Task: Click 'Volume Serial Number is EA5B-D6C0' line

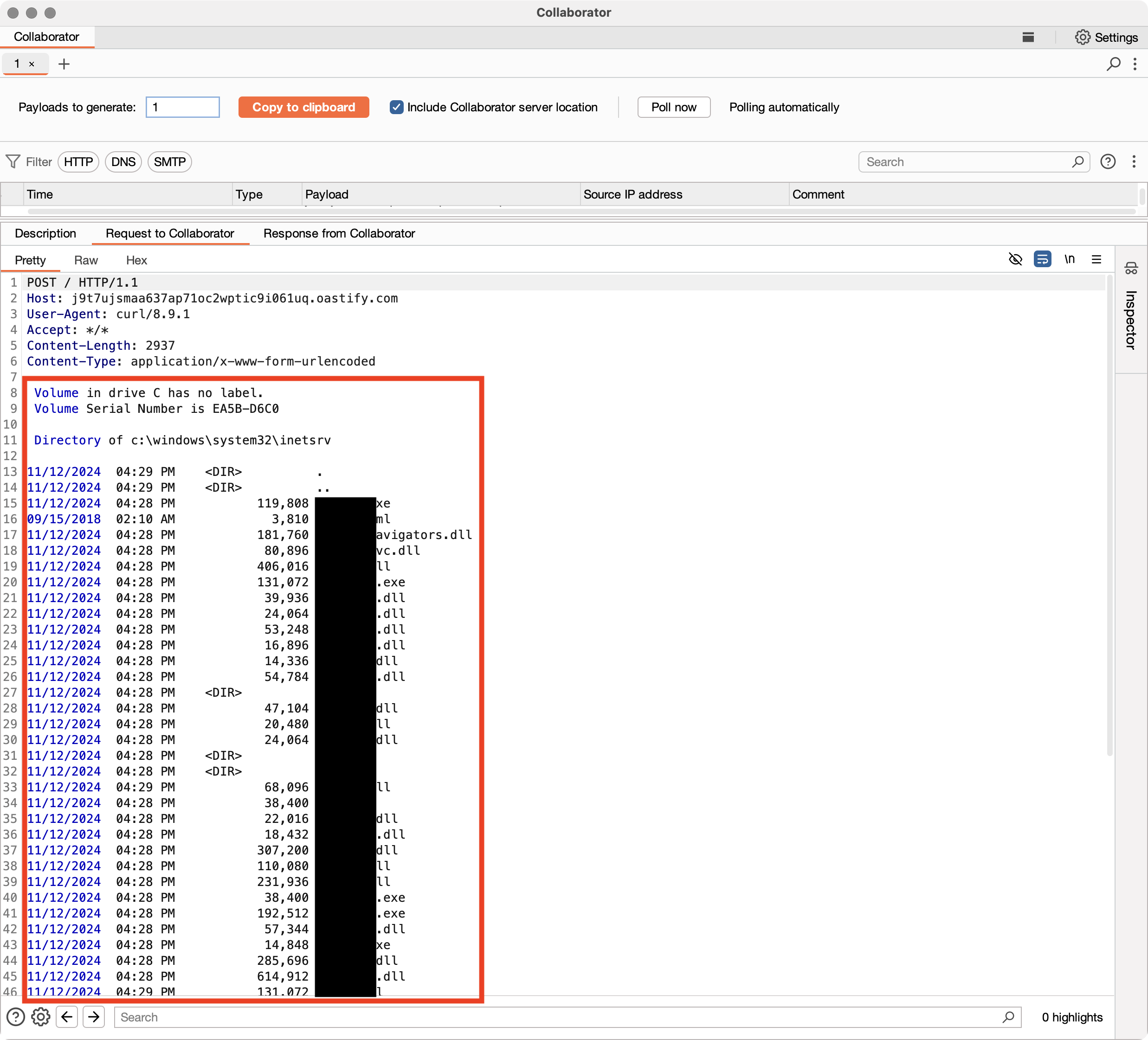Action: [156, 409]
